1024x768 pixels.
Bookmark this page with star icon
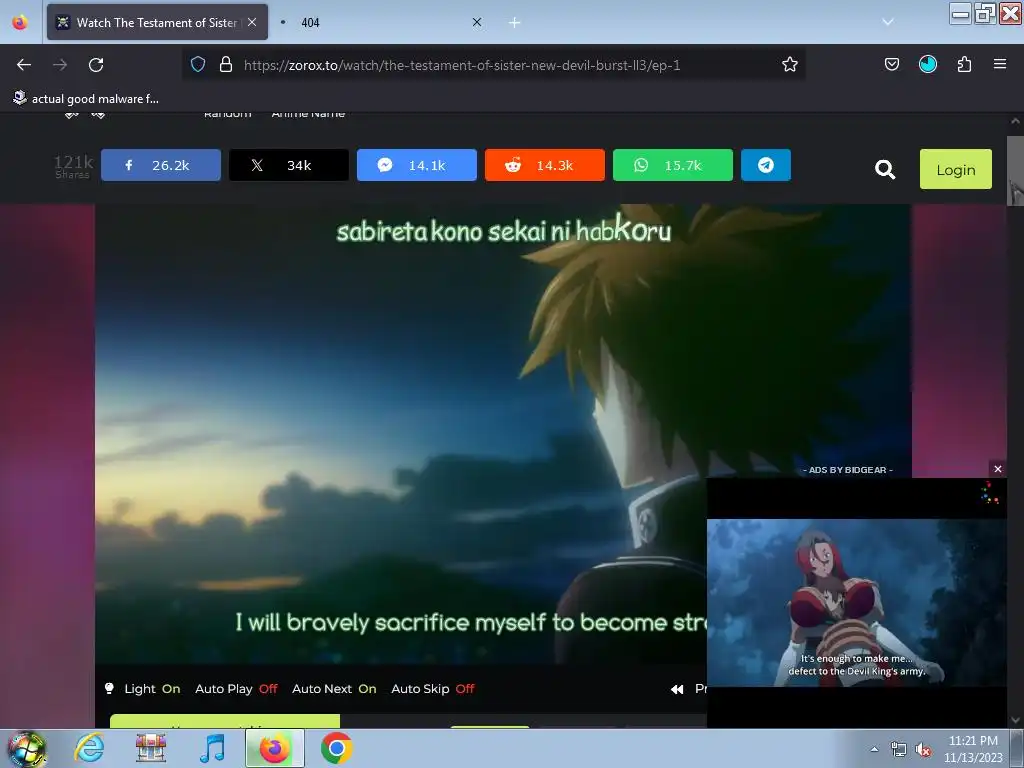(790, 64)
